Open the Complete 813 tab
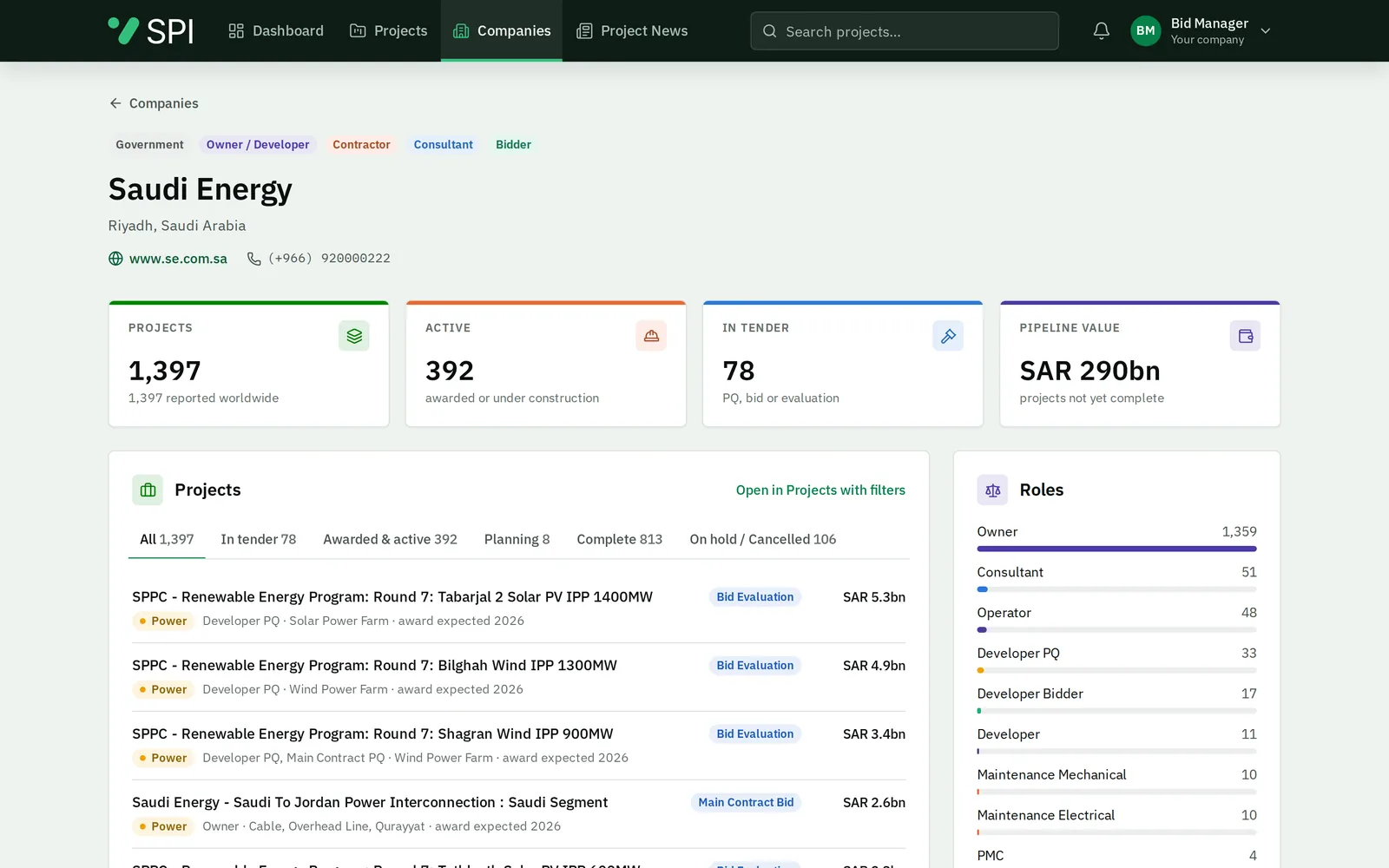 pos(620,539)
